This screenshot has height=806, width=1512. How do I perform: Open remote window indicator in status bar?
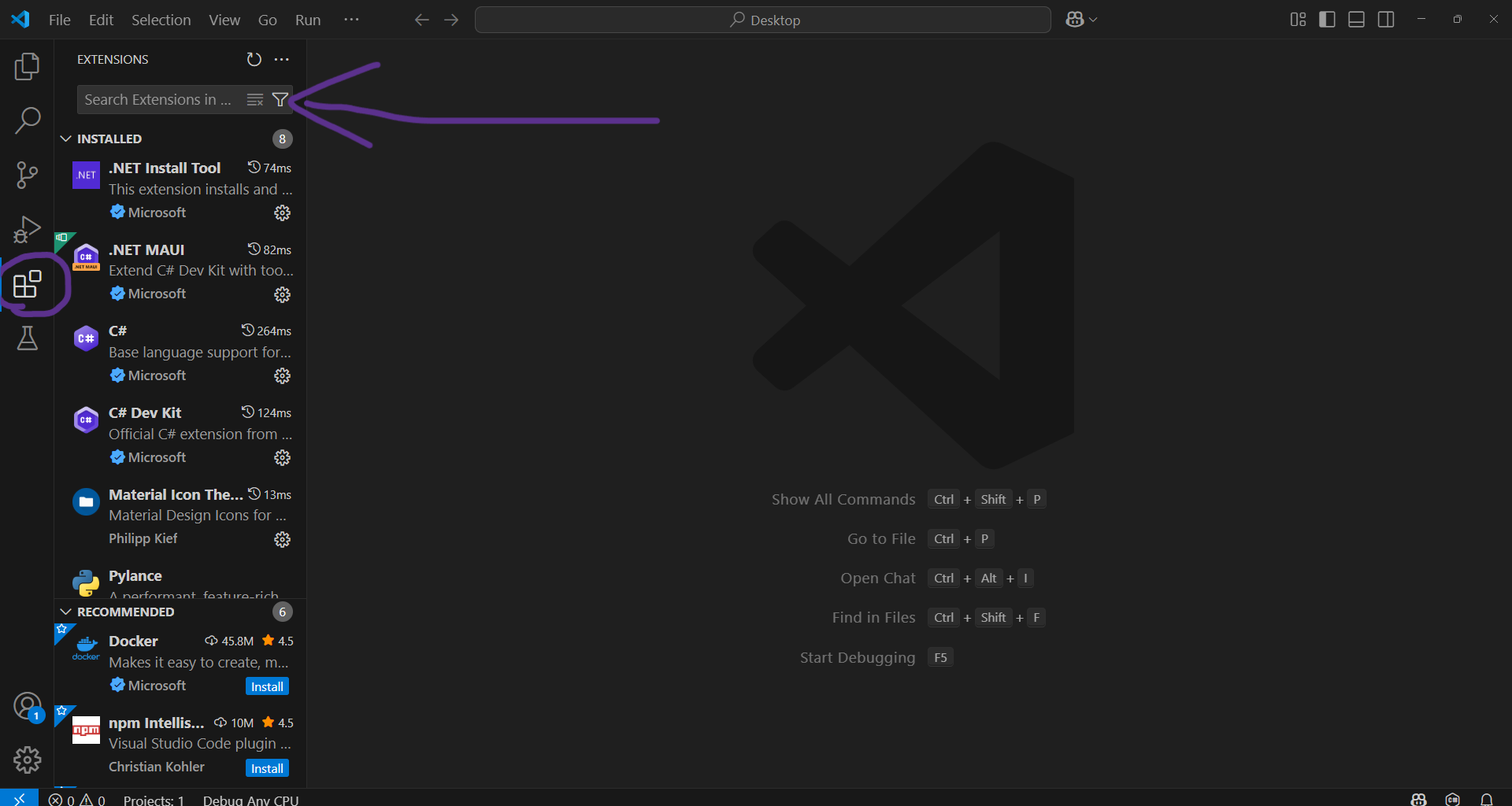click(x=19, y=798)
